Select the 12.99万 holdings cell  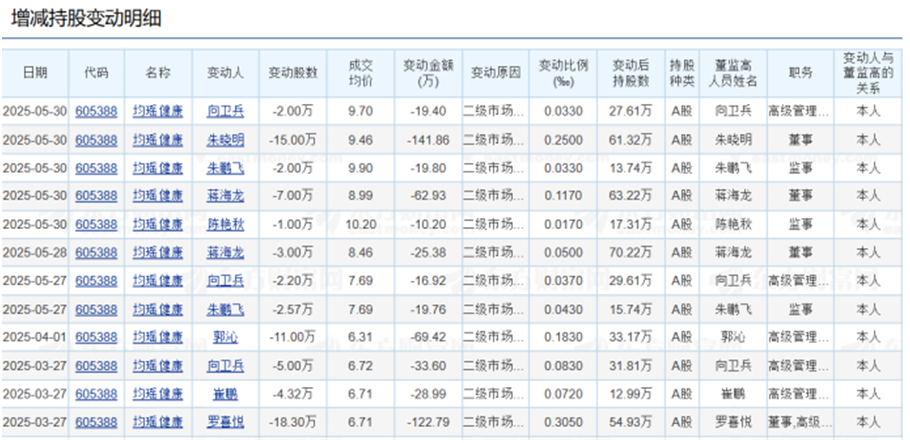click(x=630, y=394)
